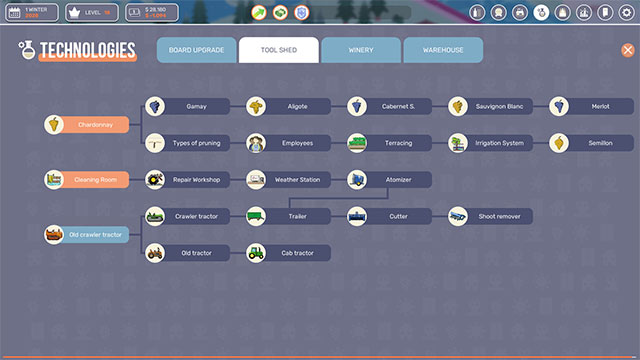Click the blue shield icon in top bar
The width and height of the screenshot is (640, 360).
(301, 13)
